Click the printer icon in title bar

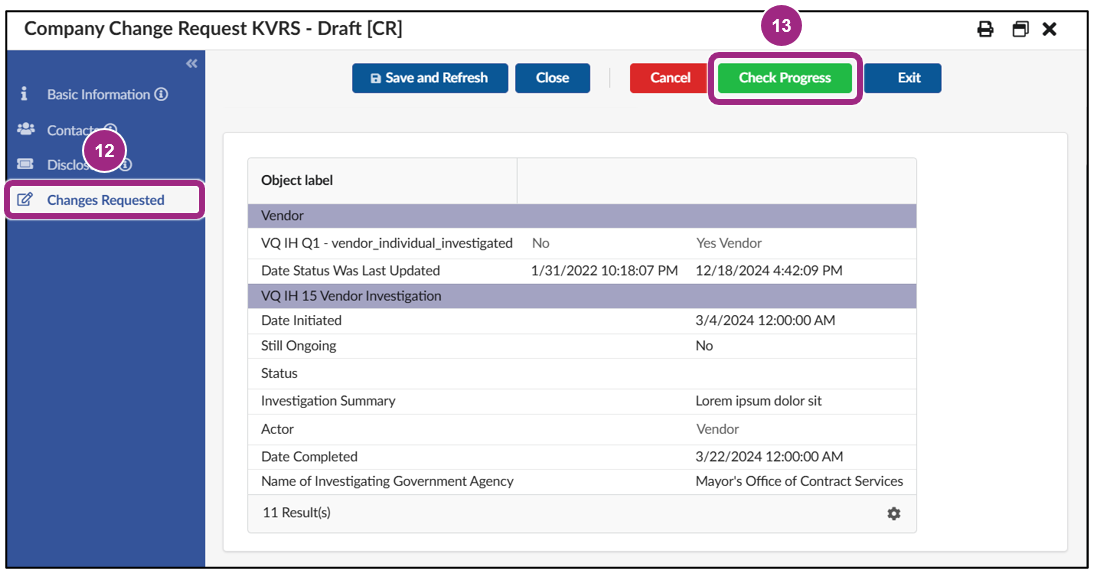click(985, 29)
